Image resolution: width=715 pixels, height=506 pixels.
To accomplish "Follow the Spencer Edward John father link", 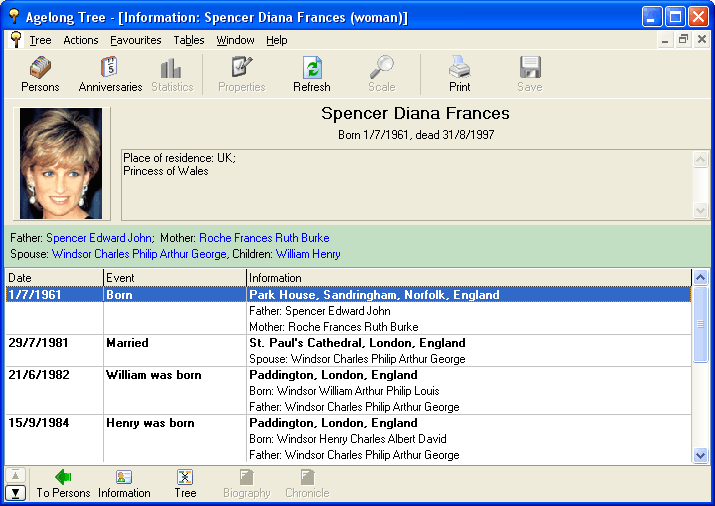I will (99, 238).
